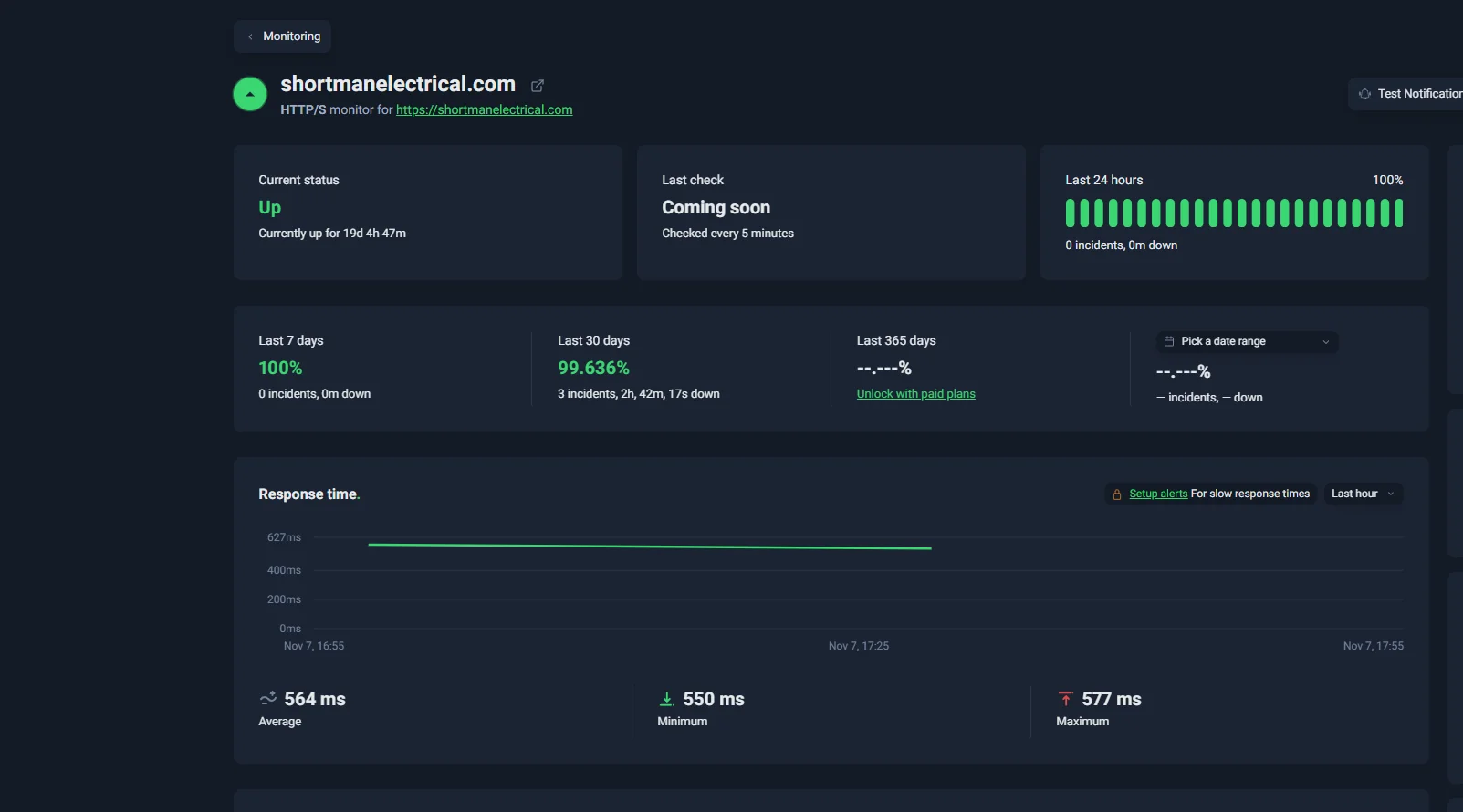The width and height of the screenshot is (1463, 812).
Task: Click the 577 ms maximum value
Action: tap(1112, 699)
